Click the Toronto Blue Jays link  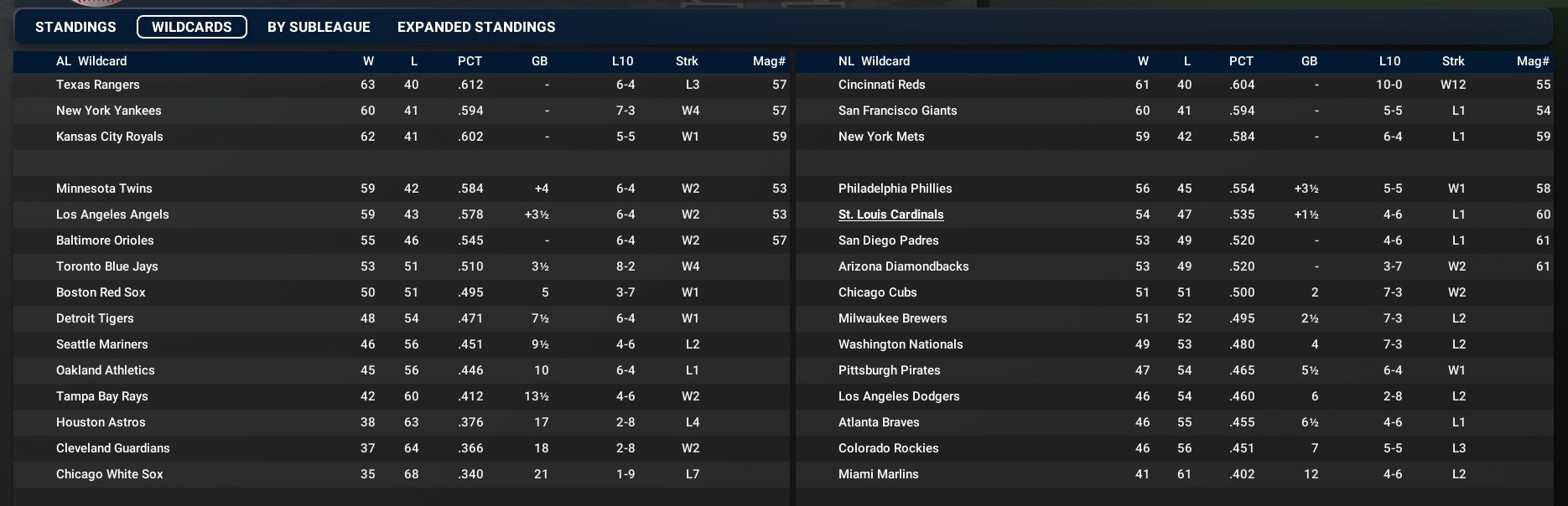pos(107,266)
